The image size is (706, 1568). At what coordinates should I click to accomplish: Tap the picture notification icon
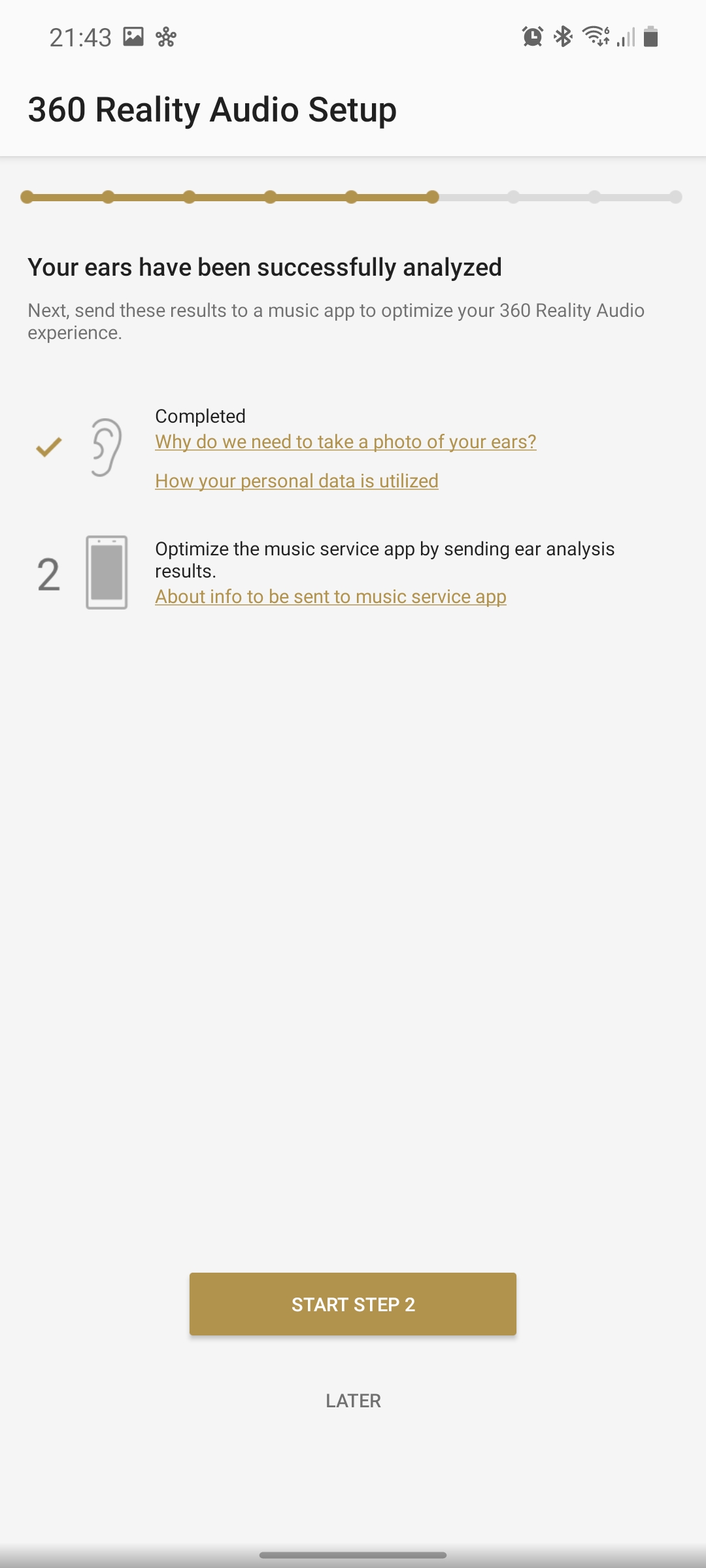tap(133, 37)
